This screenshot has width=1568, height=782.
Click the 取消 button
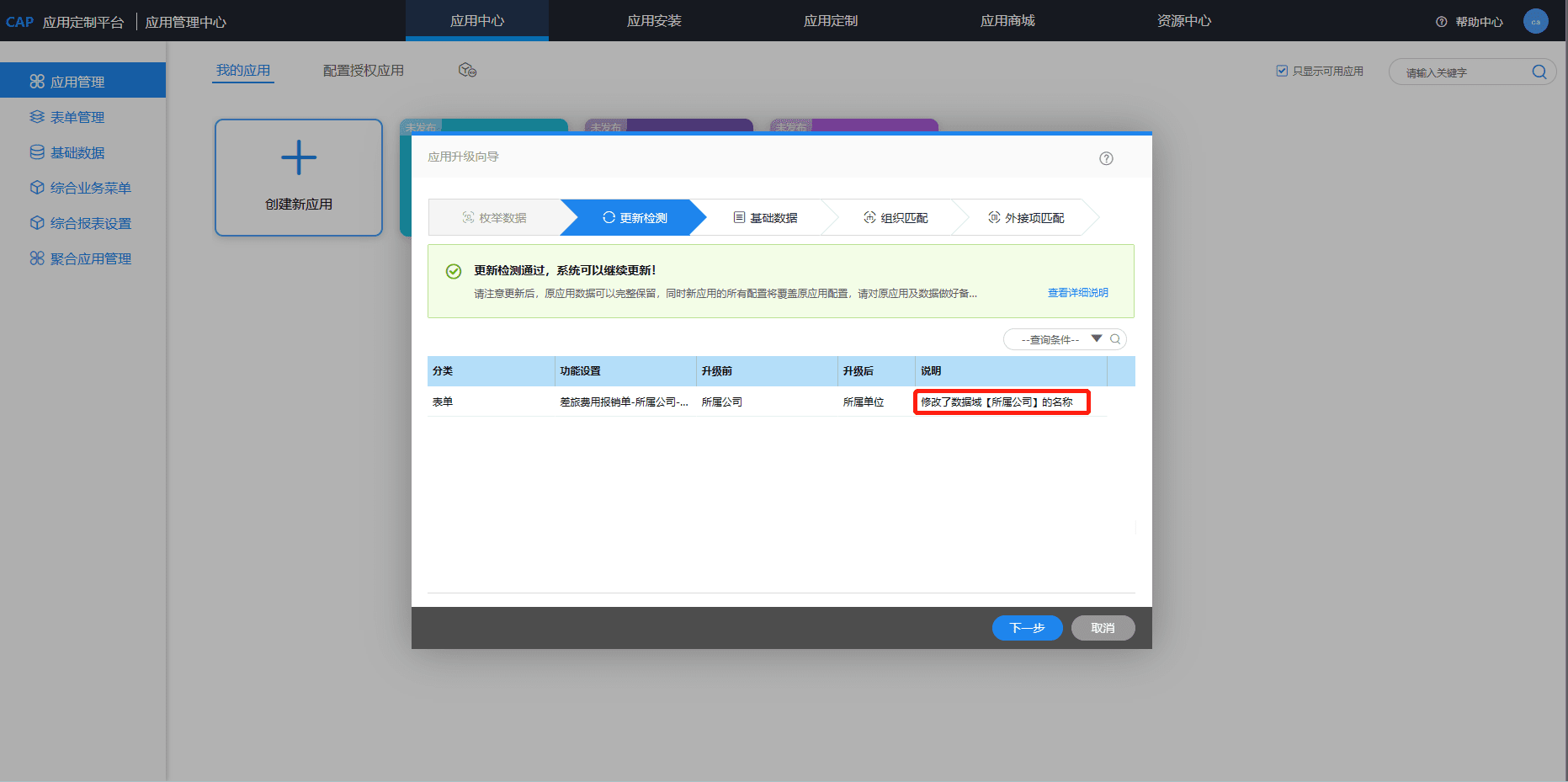coord(1103,628)
